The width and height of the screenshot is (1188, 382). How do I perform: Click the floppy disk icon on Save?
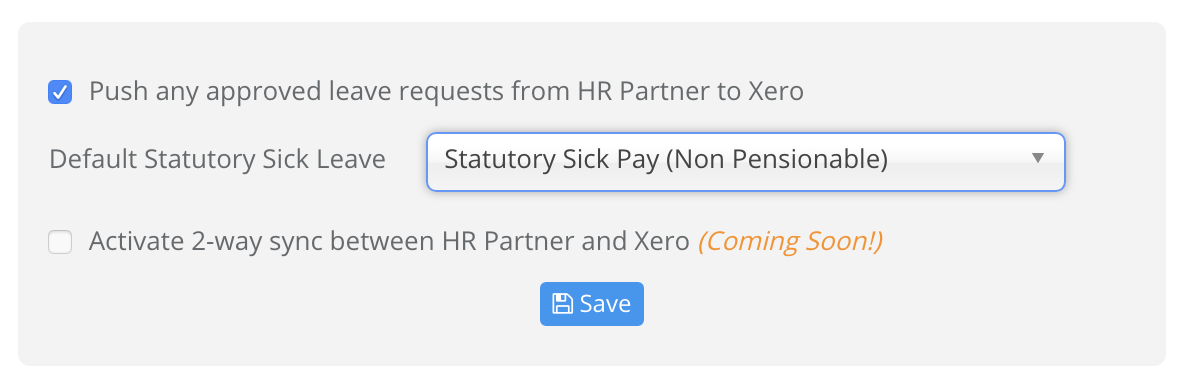562,304
